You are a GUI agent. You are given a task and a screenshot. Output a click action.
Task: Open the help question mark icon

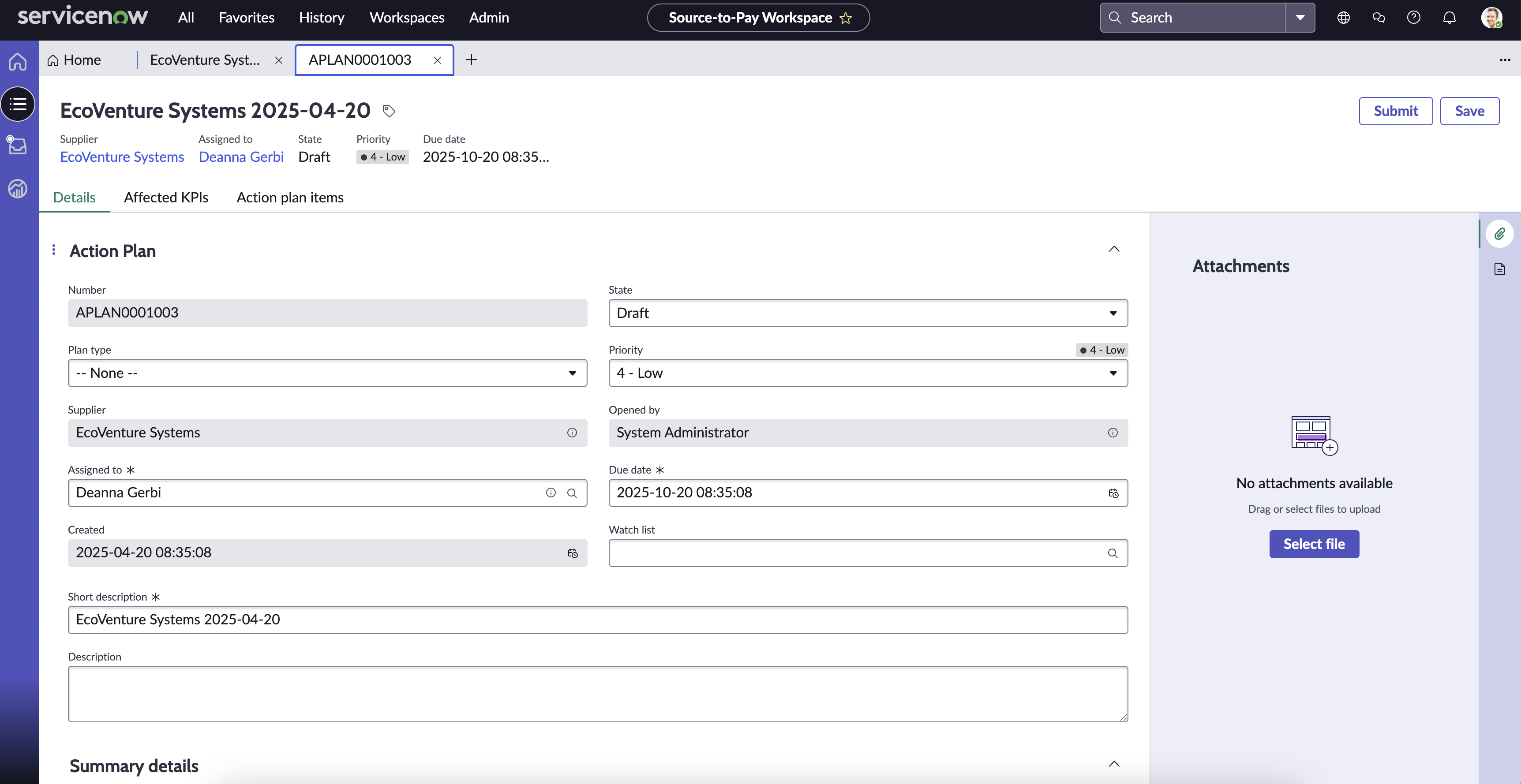(1413, 18)
